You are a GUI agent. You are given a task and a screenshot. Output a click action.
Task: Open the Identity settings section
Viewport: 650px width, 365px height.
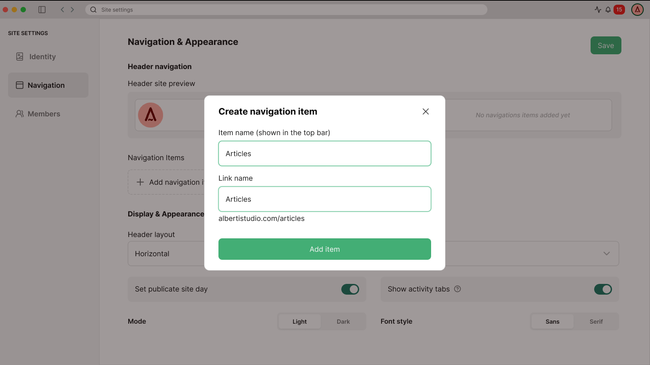[x=48, y=57]
